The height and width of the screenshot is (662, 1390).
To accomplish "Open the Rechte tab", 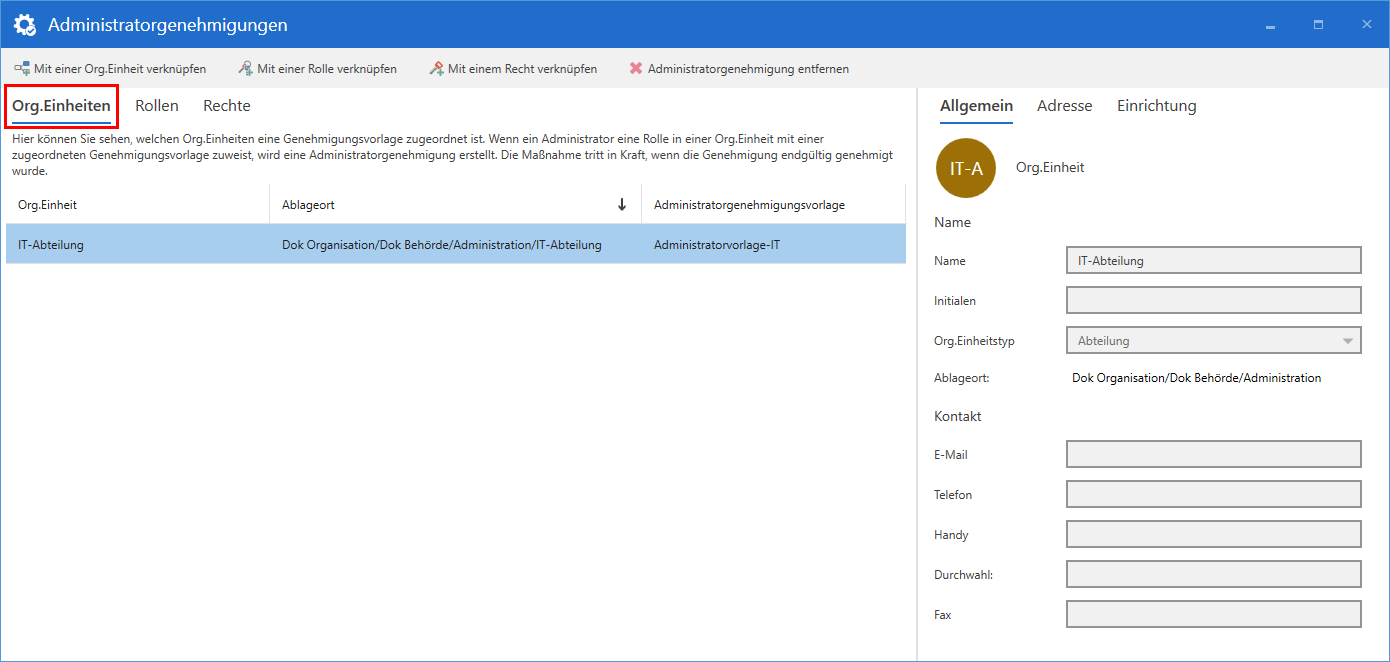I will click(226, 105).
